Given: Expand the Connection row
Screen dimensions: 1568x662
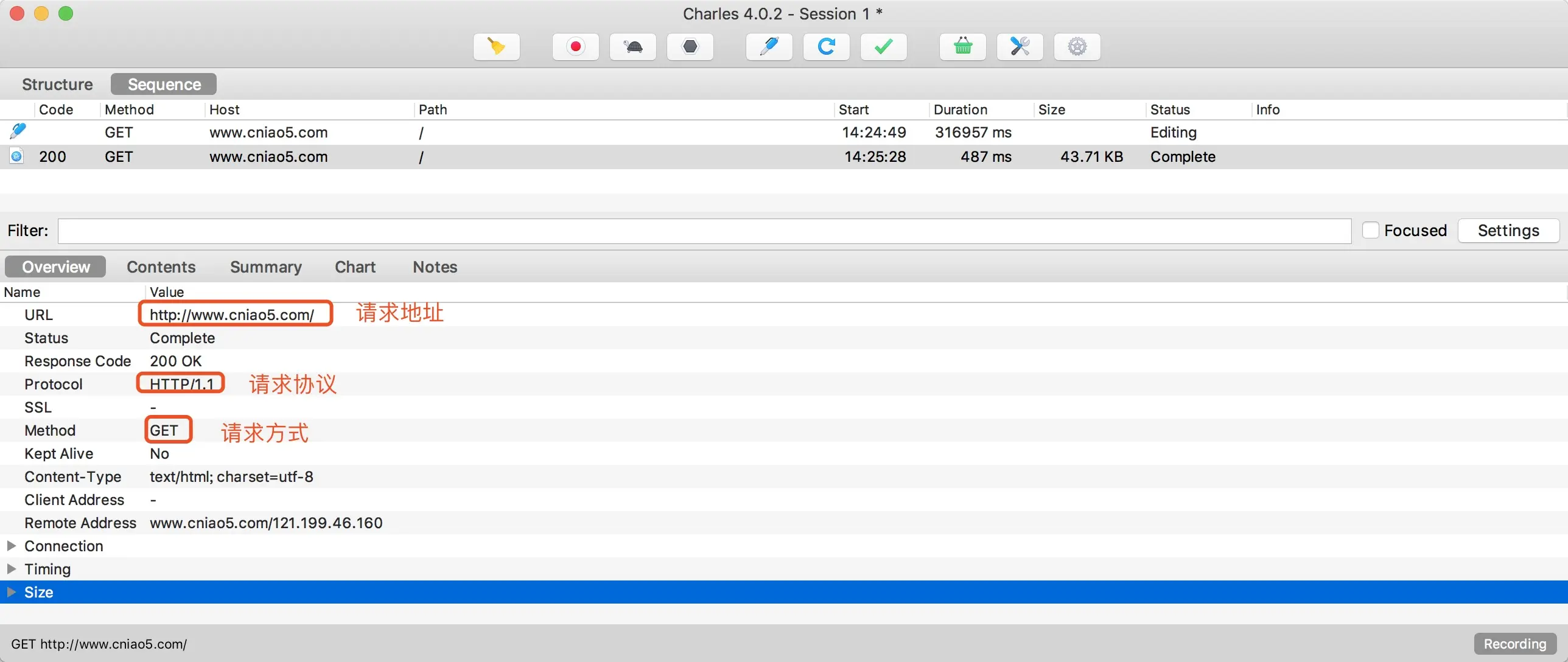Looking at the screenshot, I should click(11, 546).
